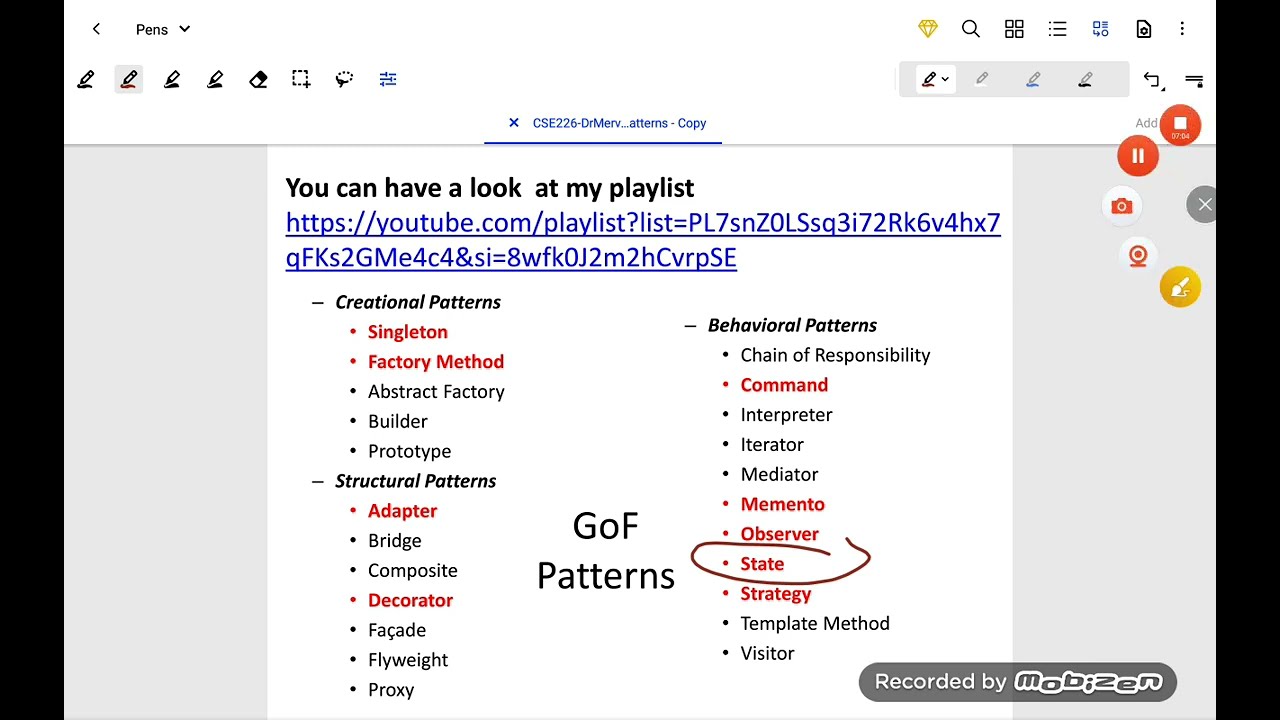Select the third pen tool in toolbar
The height and width of the screenshot is (720, 1280).
point(172,79)
